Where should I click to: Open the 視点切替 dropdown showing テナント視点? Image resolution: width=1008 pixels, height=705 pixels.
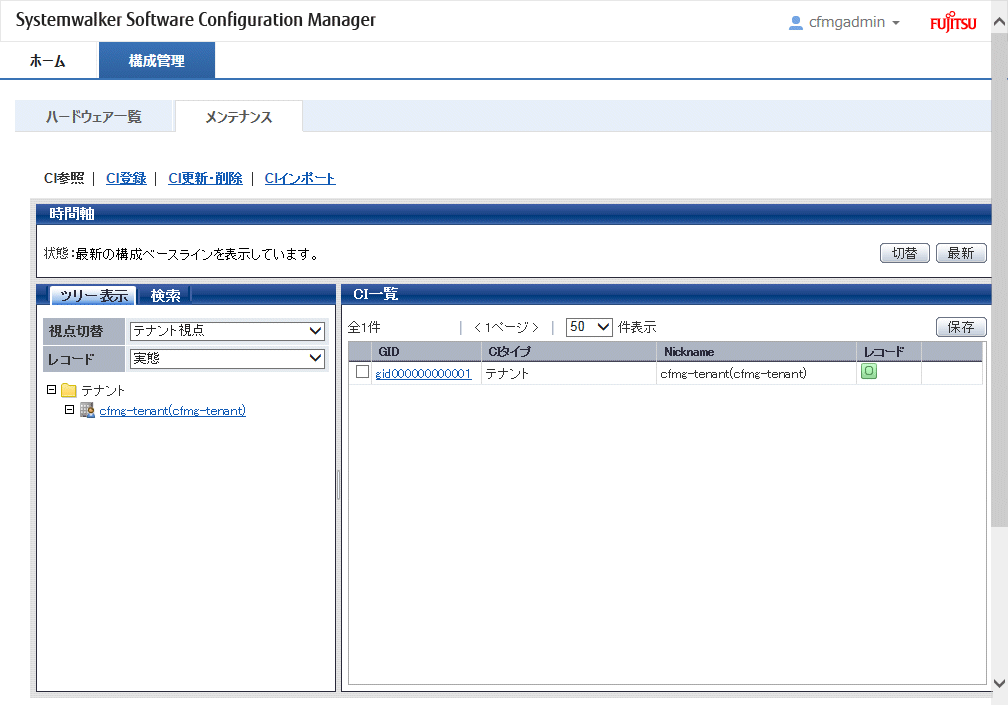click(227, 331)
